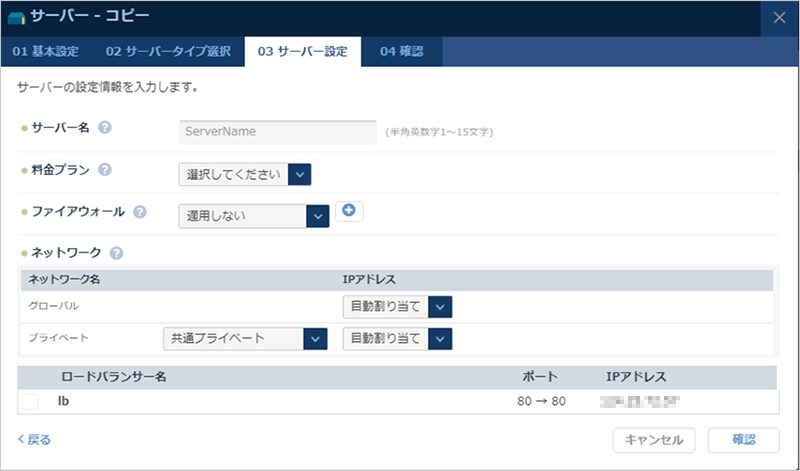Click the キャンセル button
Viewport: 800px width, 471px height.
coord(654,440)
